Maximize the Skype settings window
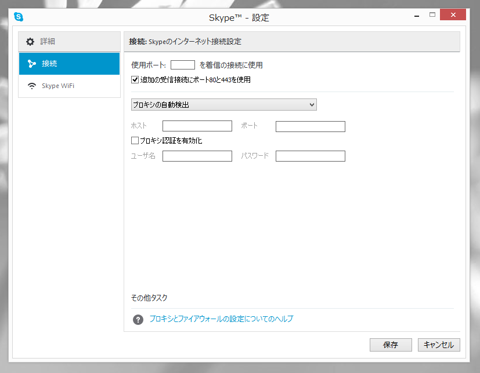Screen dimensions: 480x373 pos(432,15)
